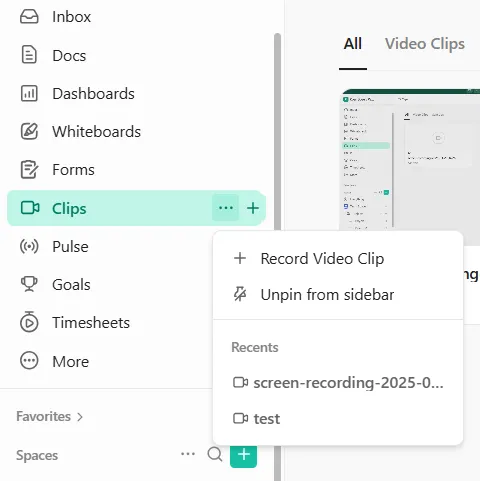Click the search magnifier beside Spaces
This screenshot has width=480, height=481.
click(215, 454)
